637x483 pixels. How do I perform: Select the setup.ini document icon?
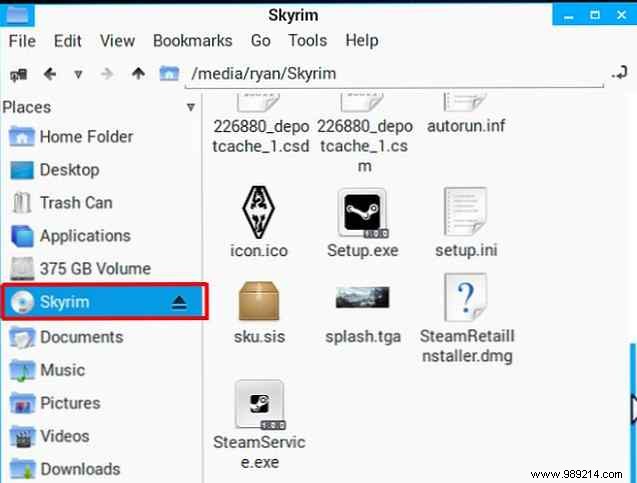(x=466, y=211)
